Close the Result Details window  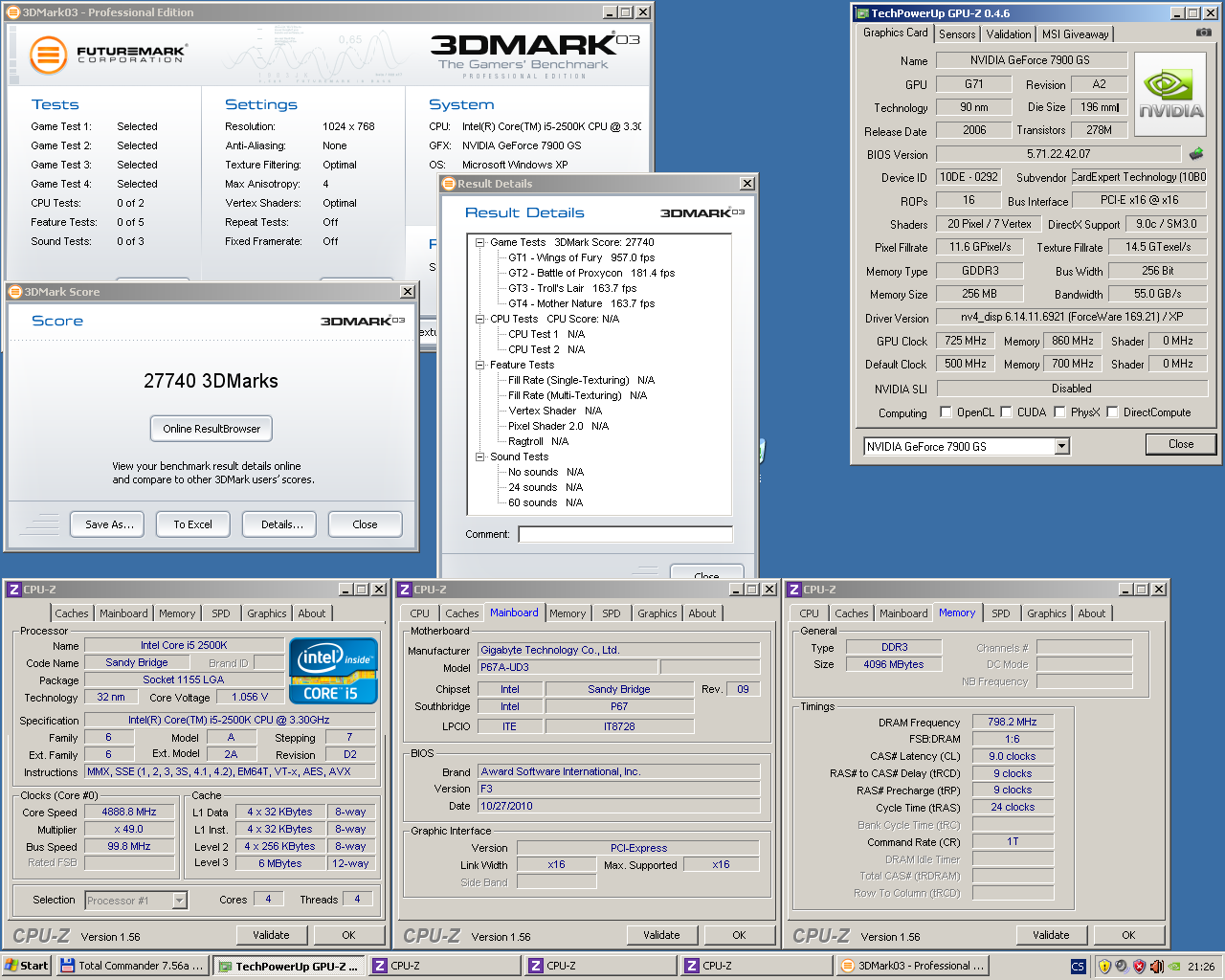coord(747,184)
